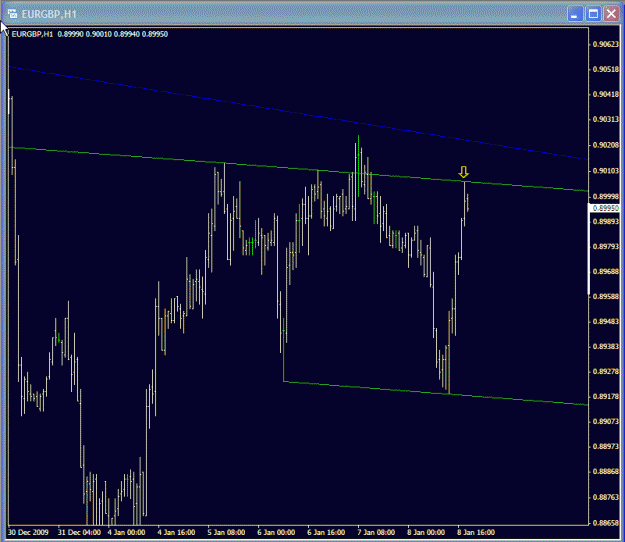Image resolution: width=625 pixels, height=542 pixels.
Task: Select the blue upper trendline
Action: 299,113
